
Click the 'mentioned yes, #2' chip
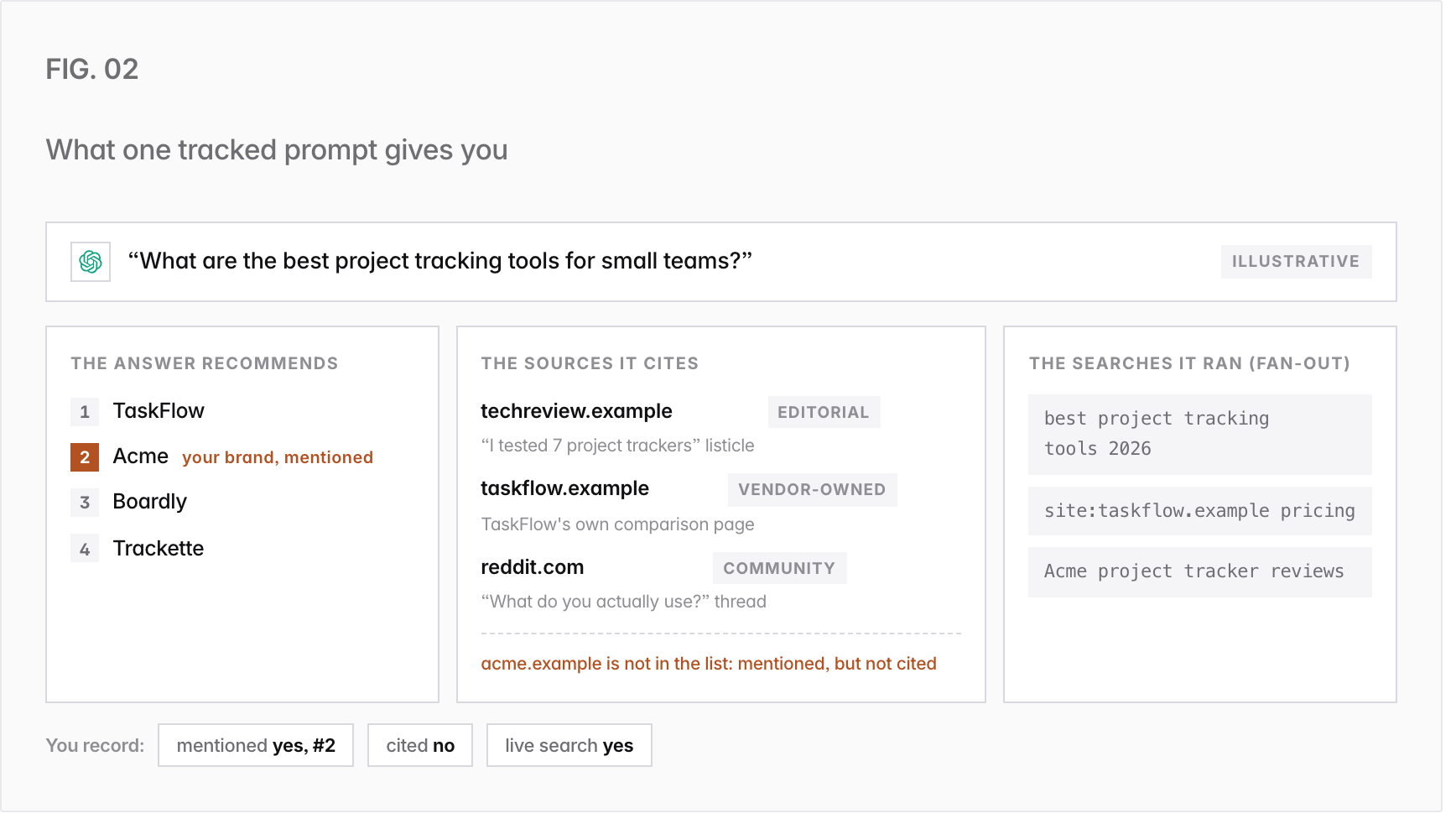[256, 745]
